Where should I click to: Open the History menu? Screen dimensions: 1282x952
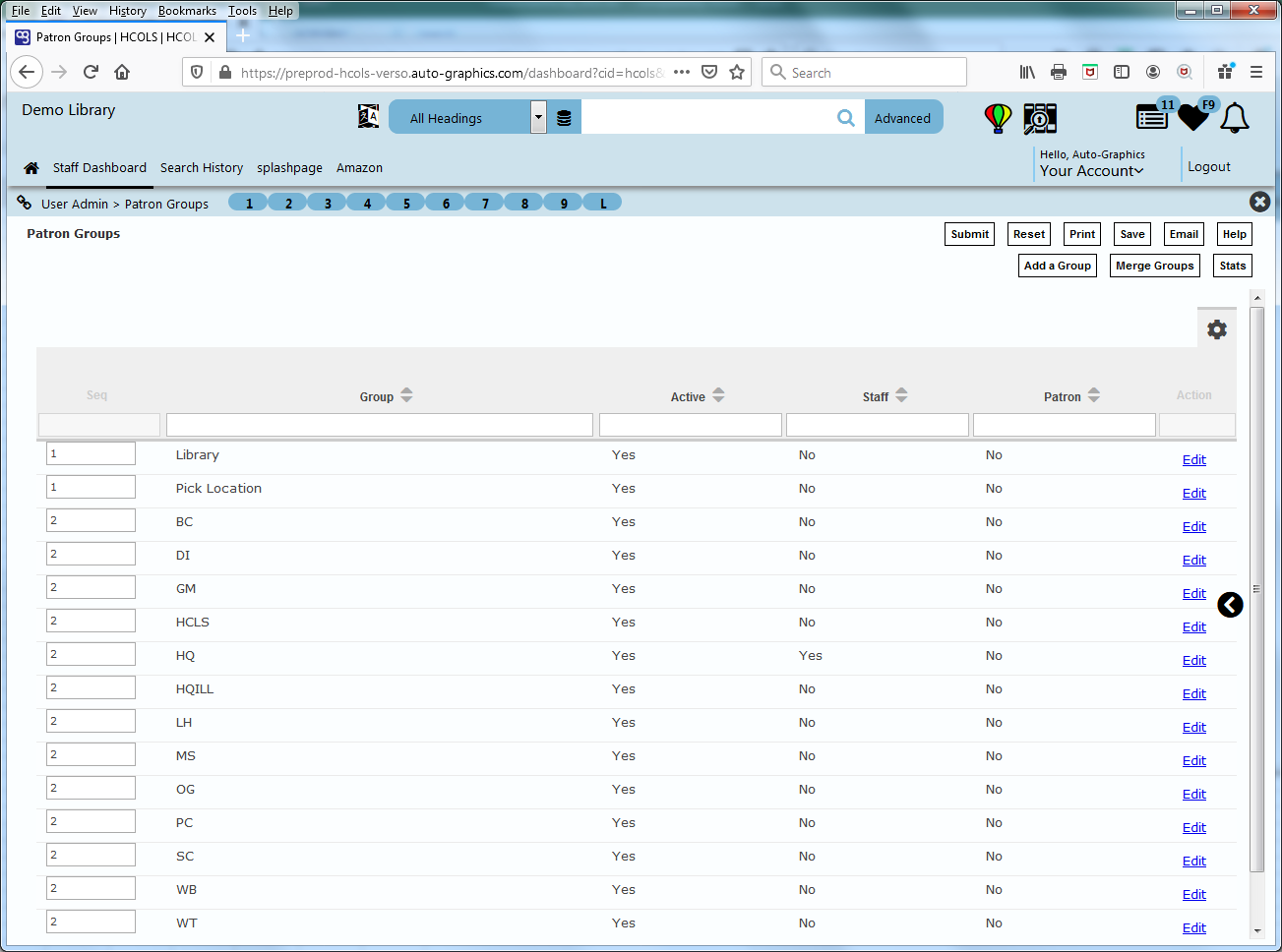pyautogui.click(x=128, y=11)
